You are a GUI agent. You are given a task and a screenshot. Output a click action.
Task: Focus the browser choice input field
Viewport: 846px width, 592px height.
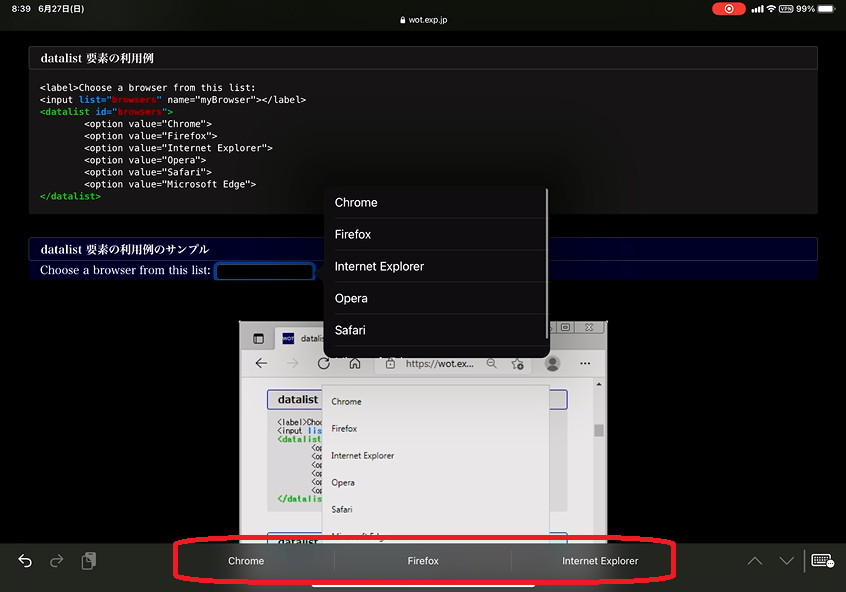(264, 271)
